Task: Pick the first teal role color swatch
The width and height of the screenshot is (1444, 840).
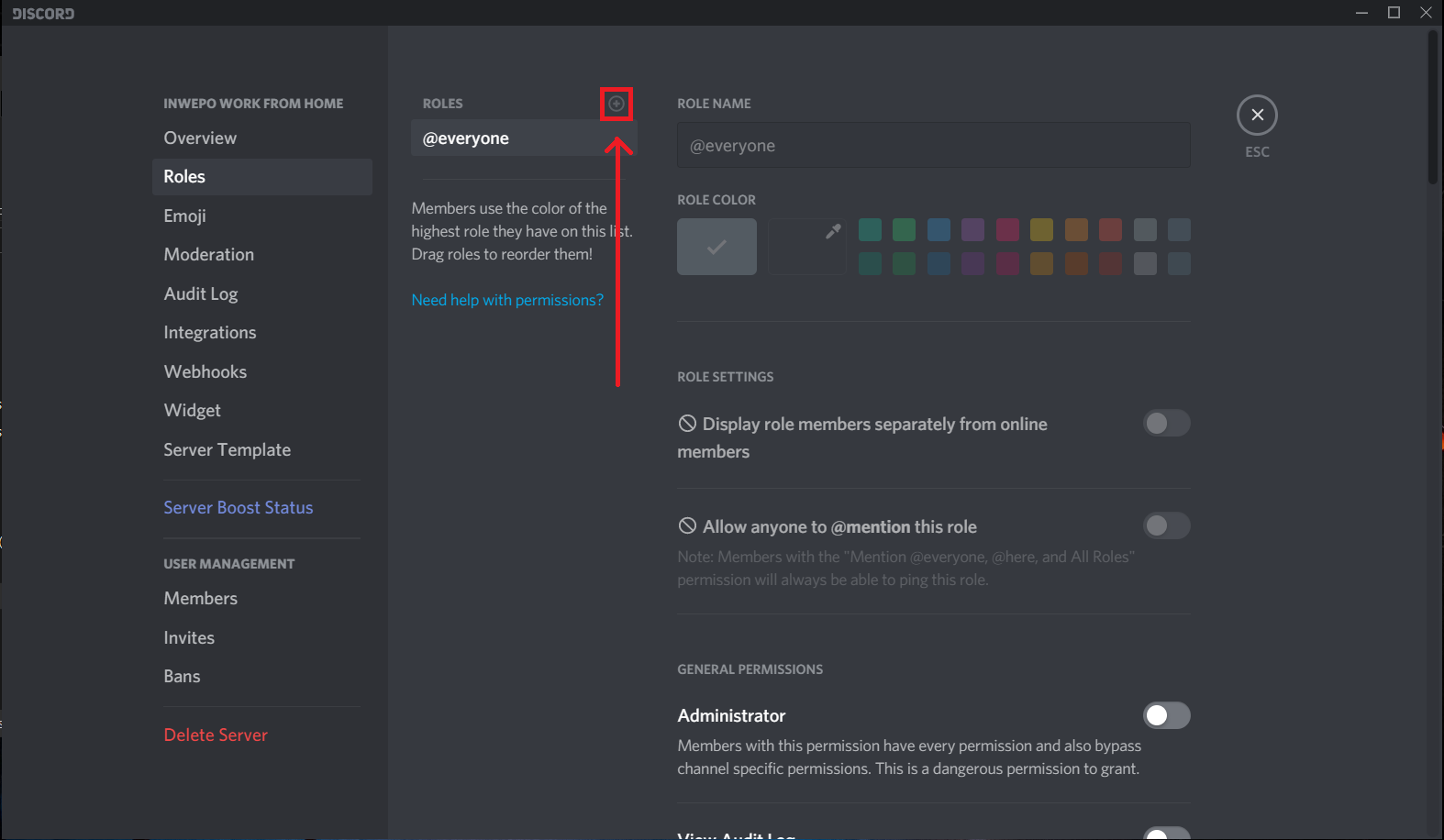Action: (870, 229)
